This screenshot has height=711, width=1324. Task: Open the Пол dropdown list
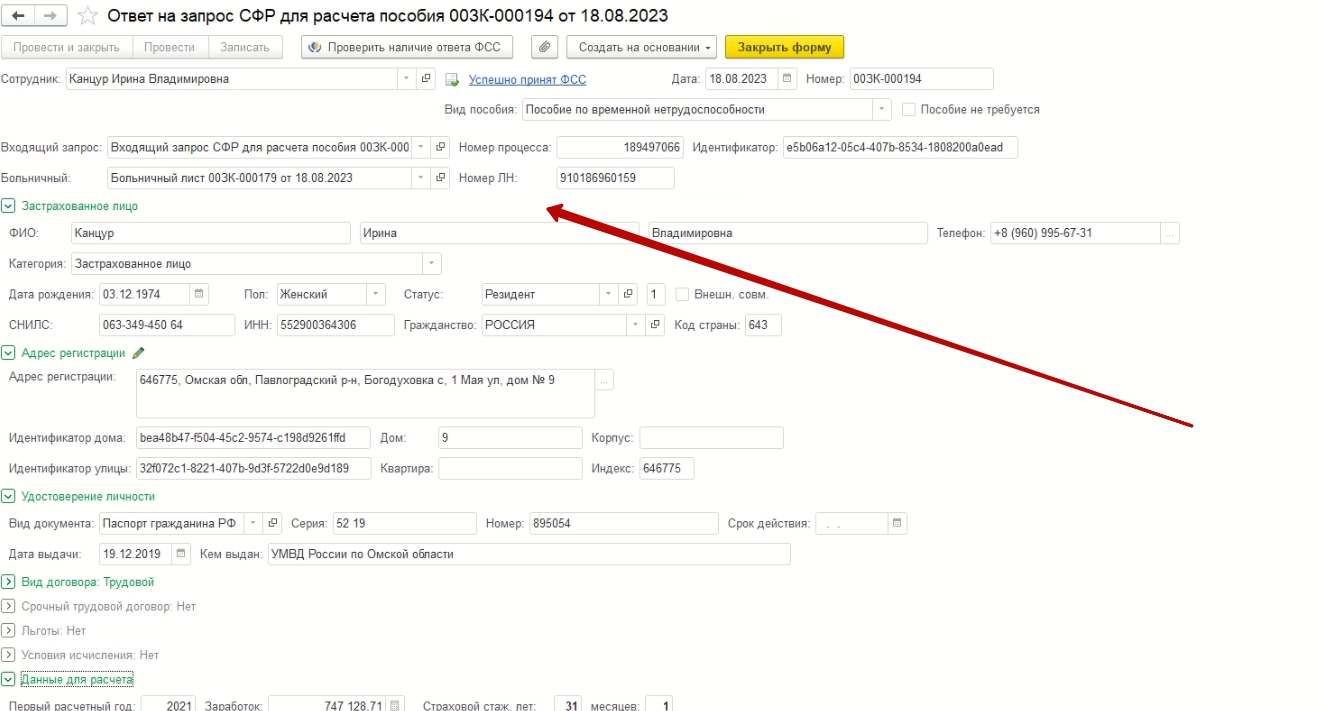click(x=376, y=294)
